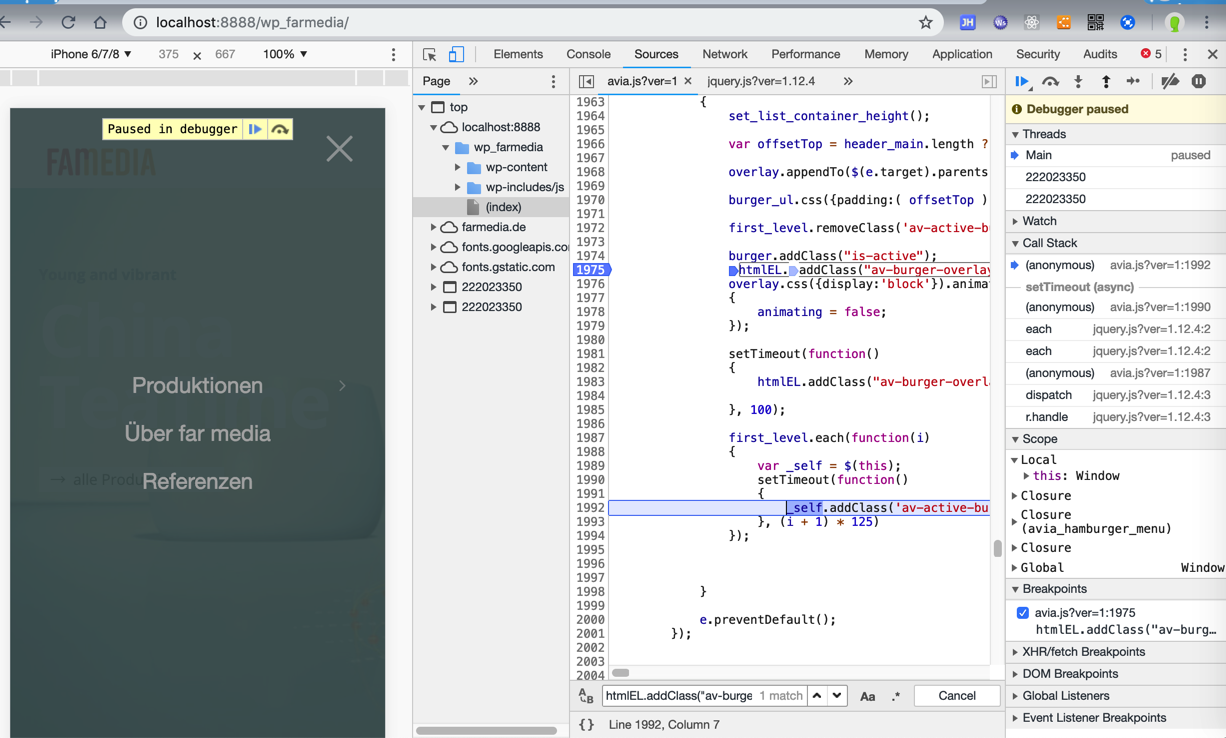Switch to the Network tab
The width and height of the screenshot is (1226, 738).
(724, 54)
